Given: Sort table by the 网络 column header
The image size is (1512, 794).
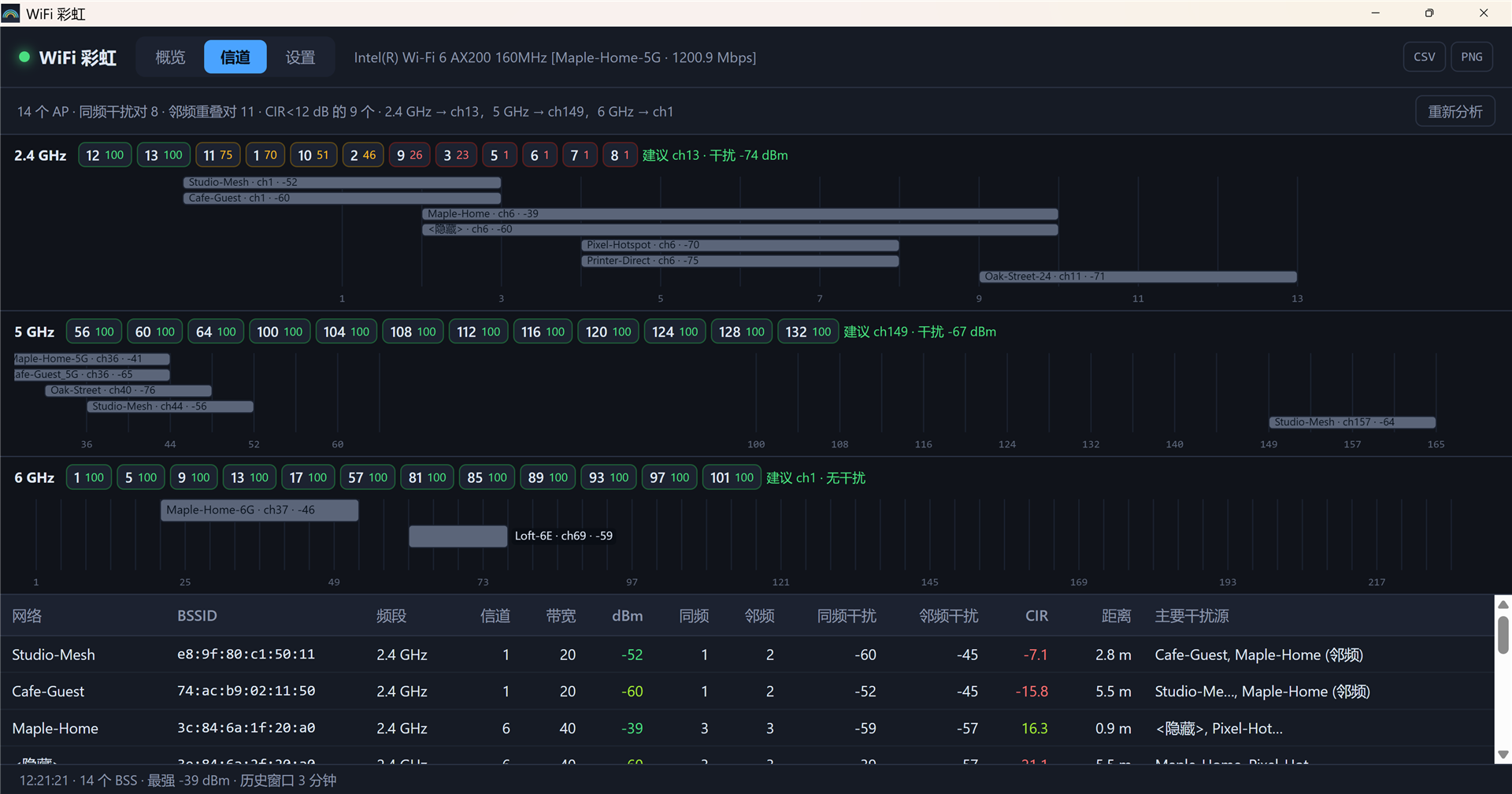Looking at the screenshot, I should 27,616.
